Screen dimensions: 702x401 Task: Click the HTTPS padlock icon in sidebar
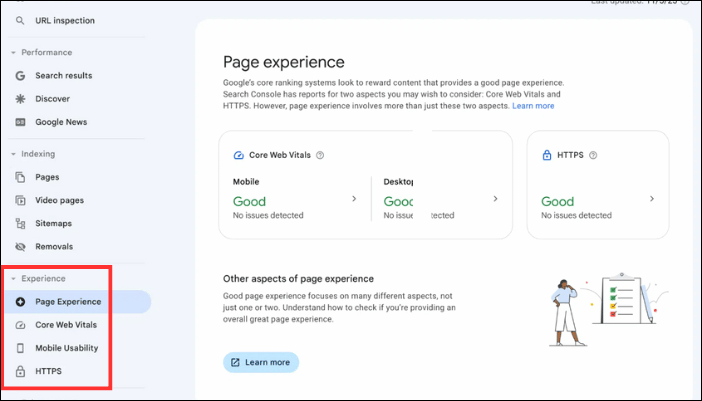tap(20, 371)
